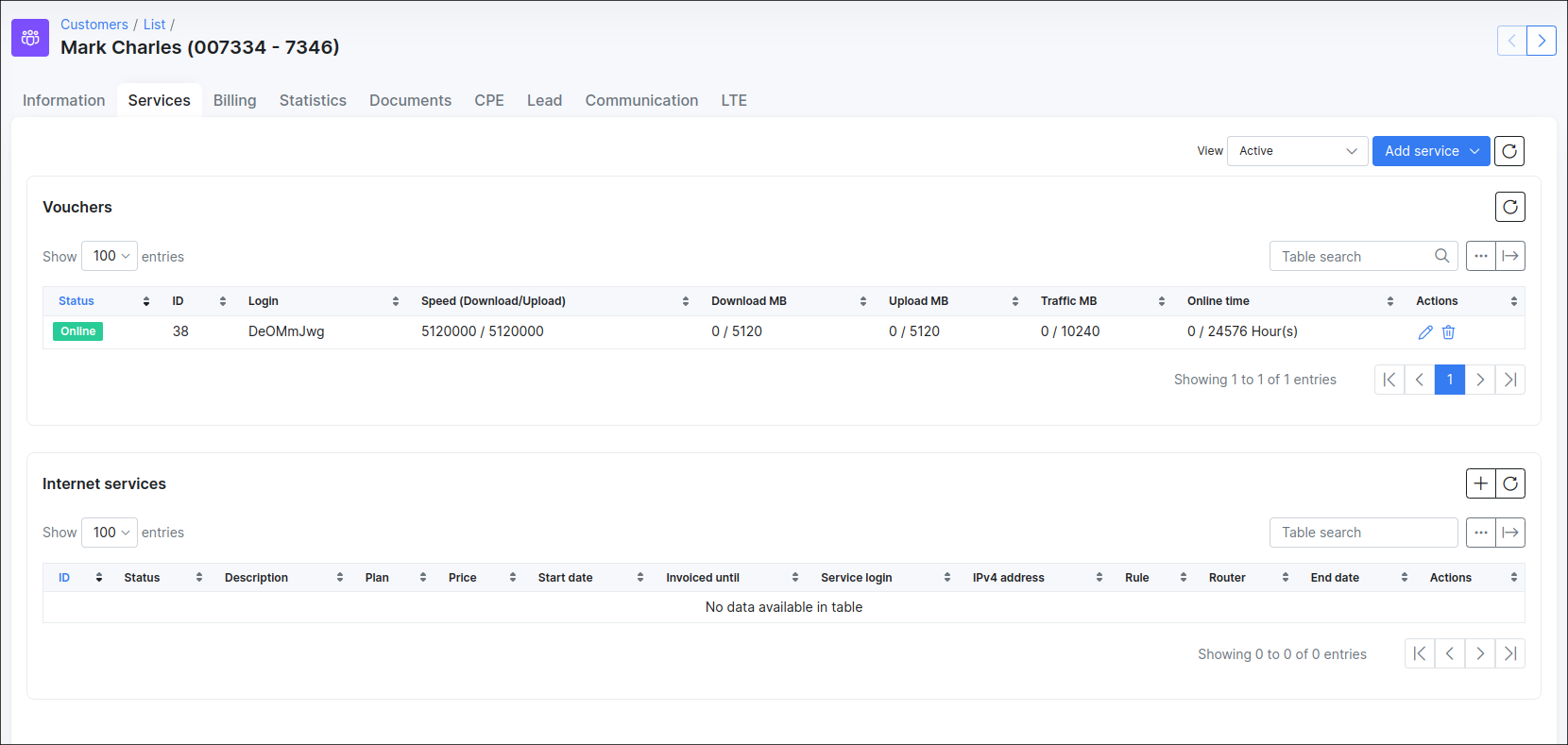The height and width of the screenshot is (745, 1568).
Task: Expand the Add service dropdown
Action: (1430, 151)
